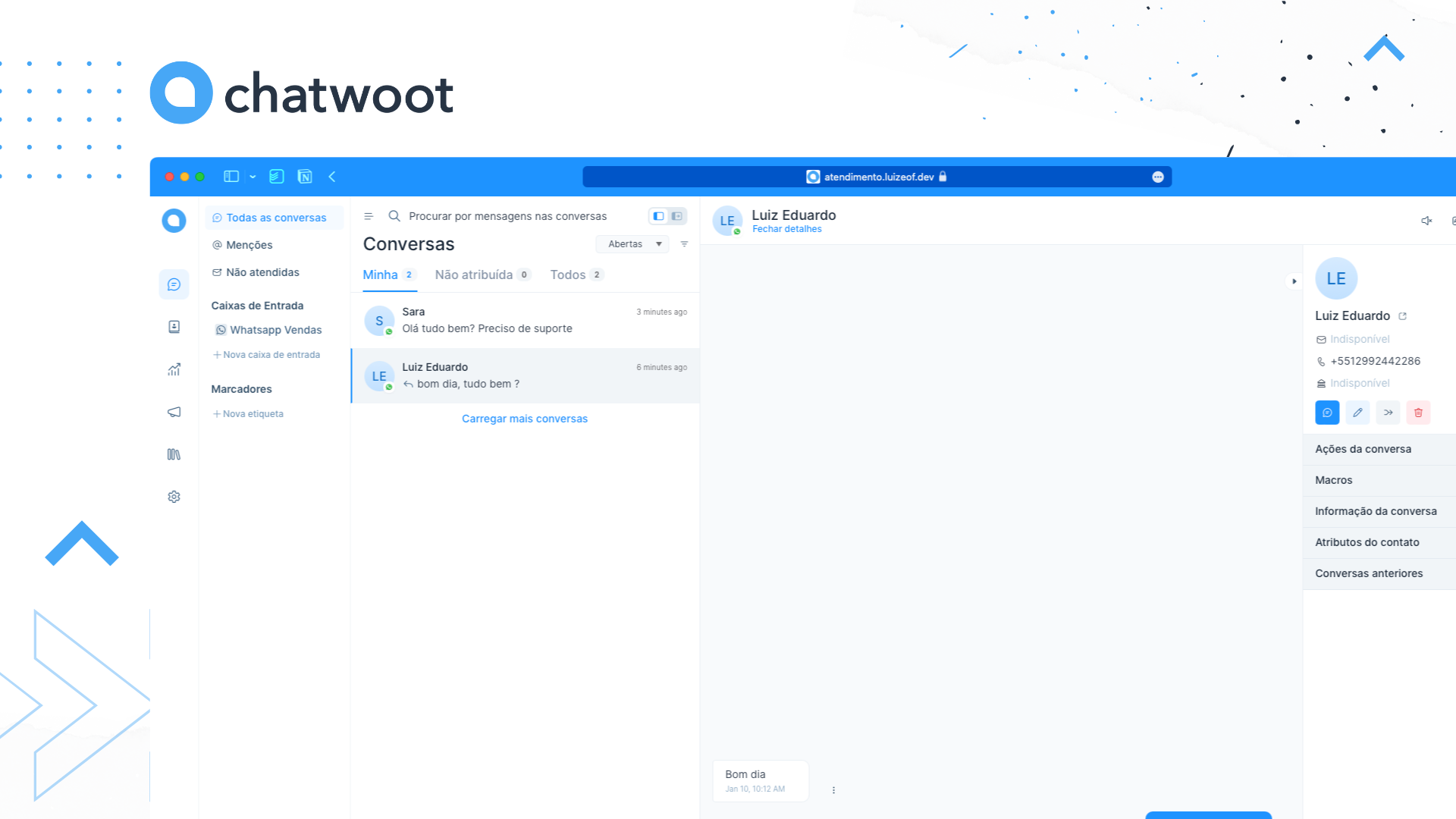Start new message with Luiz Eduardo
Viewport: 1456px width, 819px height.
click(1327, 413)
